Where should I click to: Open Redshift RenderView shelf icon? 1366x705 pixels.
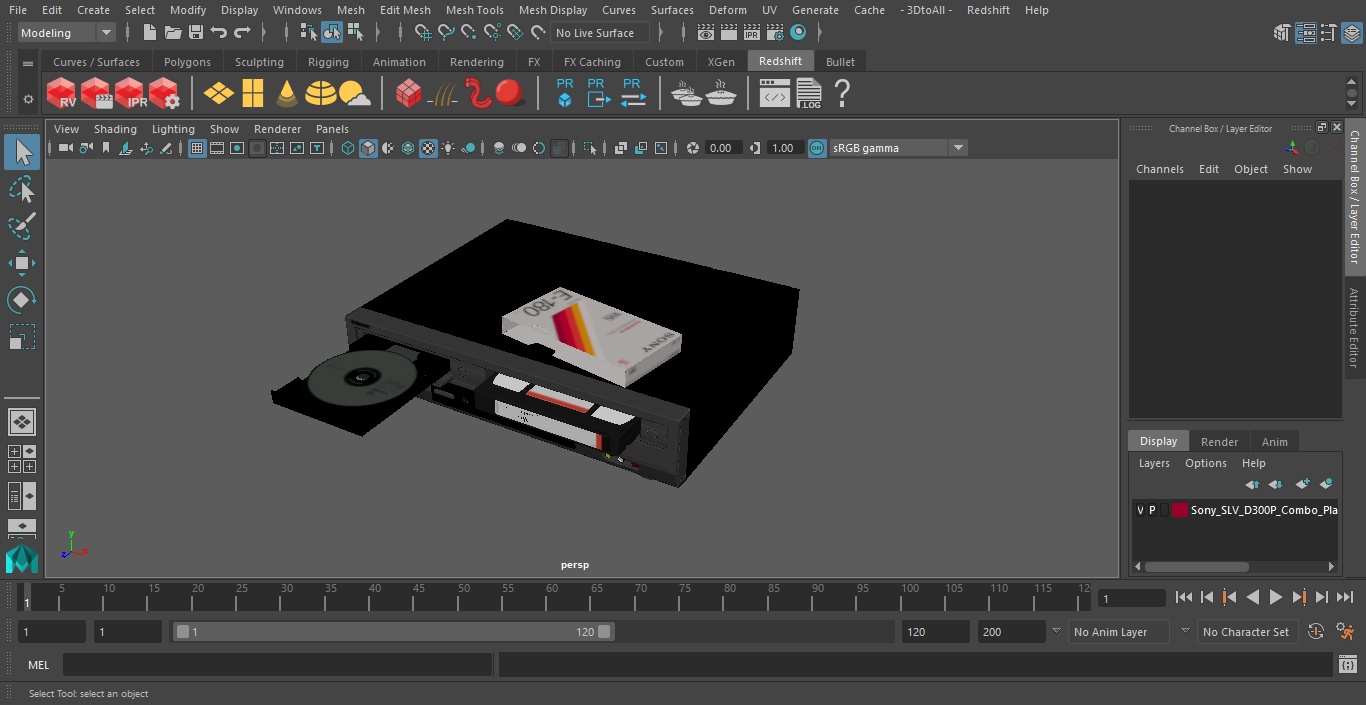point(62,94)
